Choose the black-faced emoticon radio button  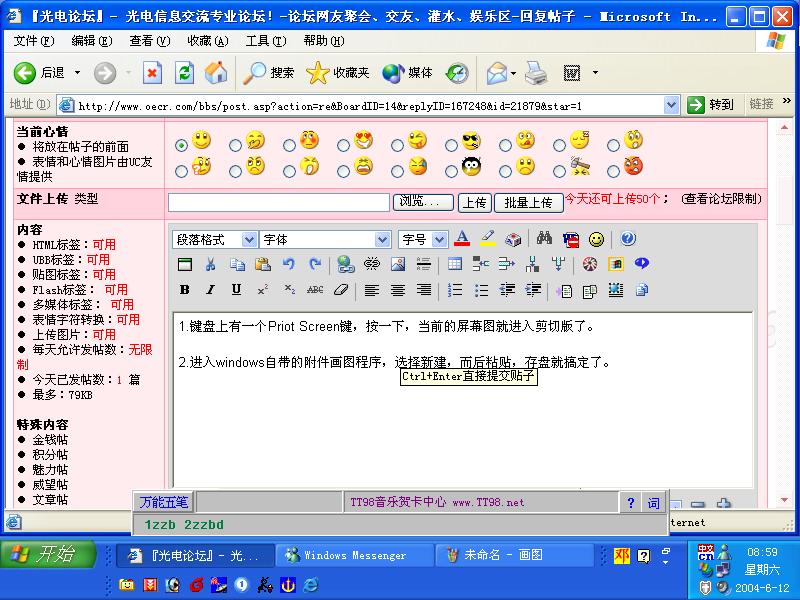[451, 171]
